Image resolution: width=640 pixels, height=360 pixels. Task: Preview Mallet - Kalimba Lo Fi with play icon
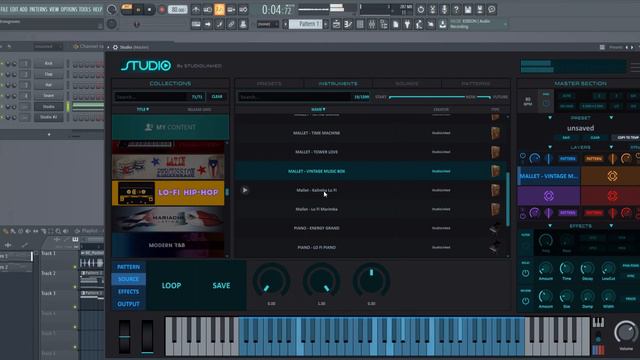pos(245,190)
